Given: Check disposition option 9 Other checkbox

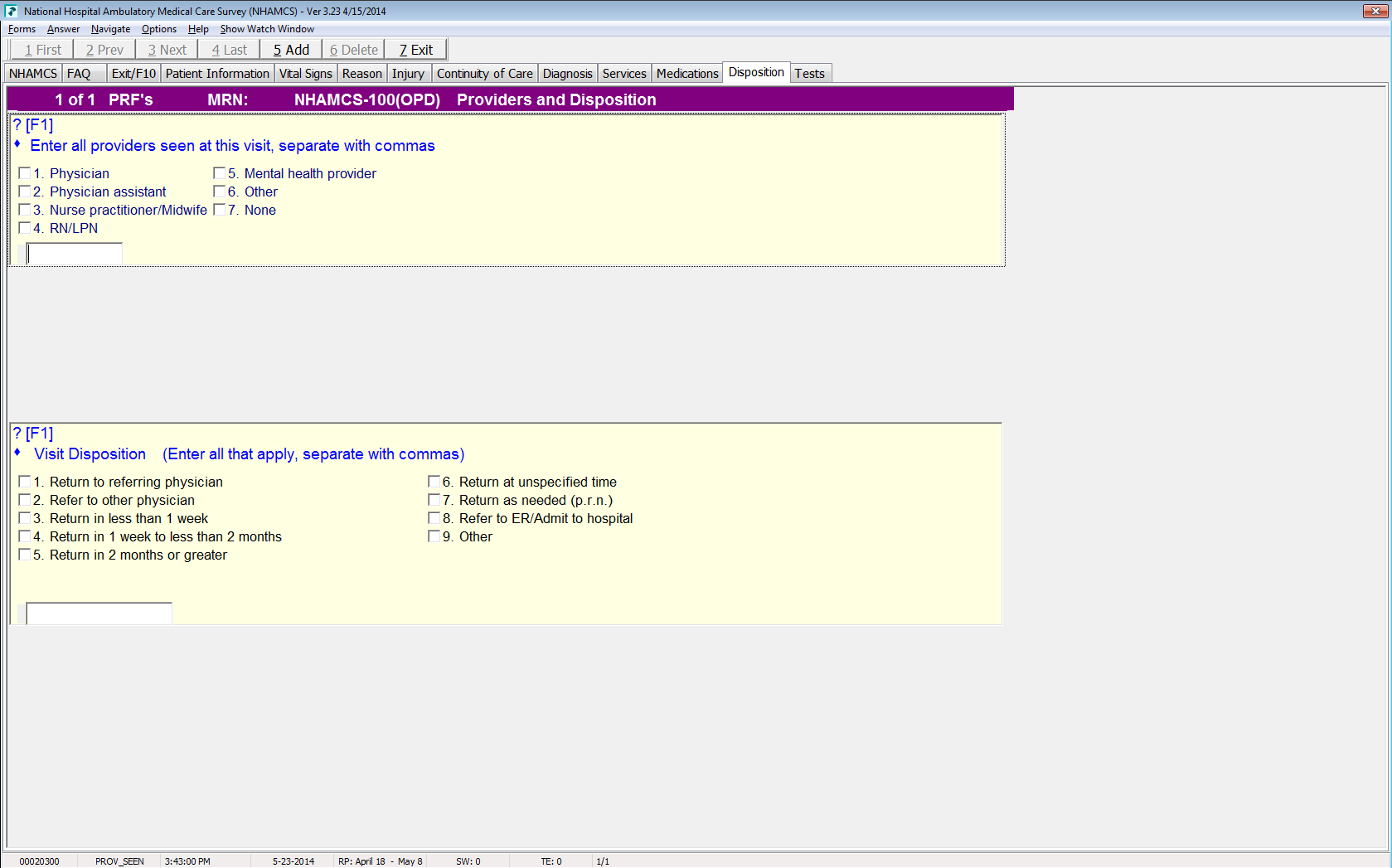Looking at the screenshot, I should [x=434, y=536].
